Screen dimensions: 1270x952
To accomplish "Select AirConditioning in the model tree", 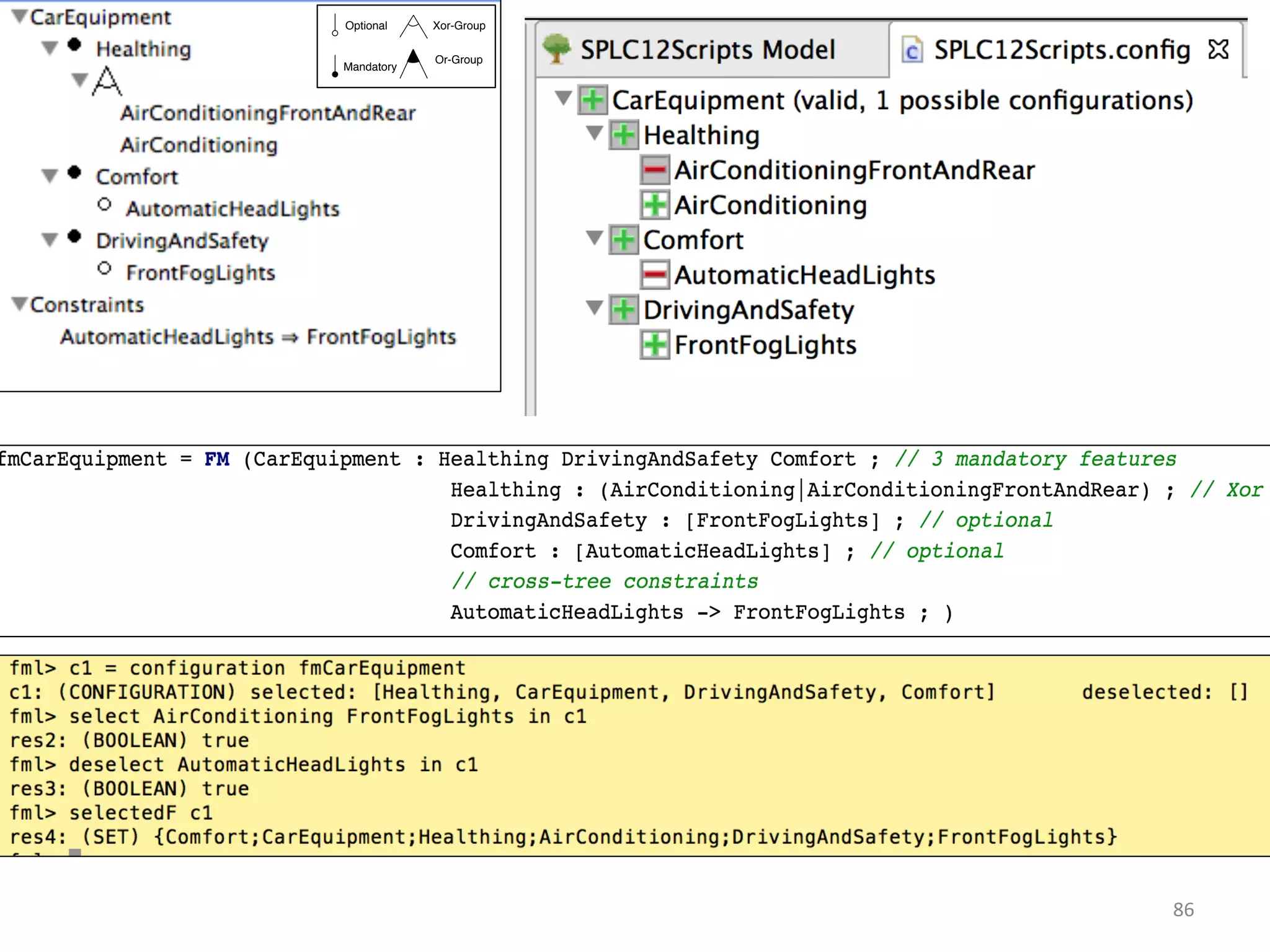I will (x=199, y=145).
